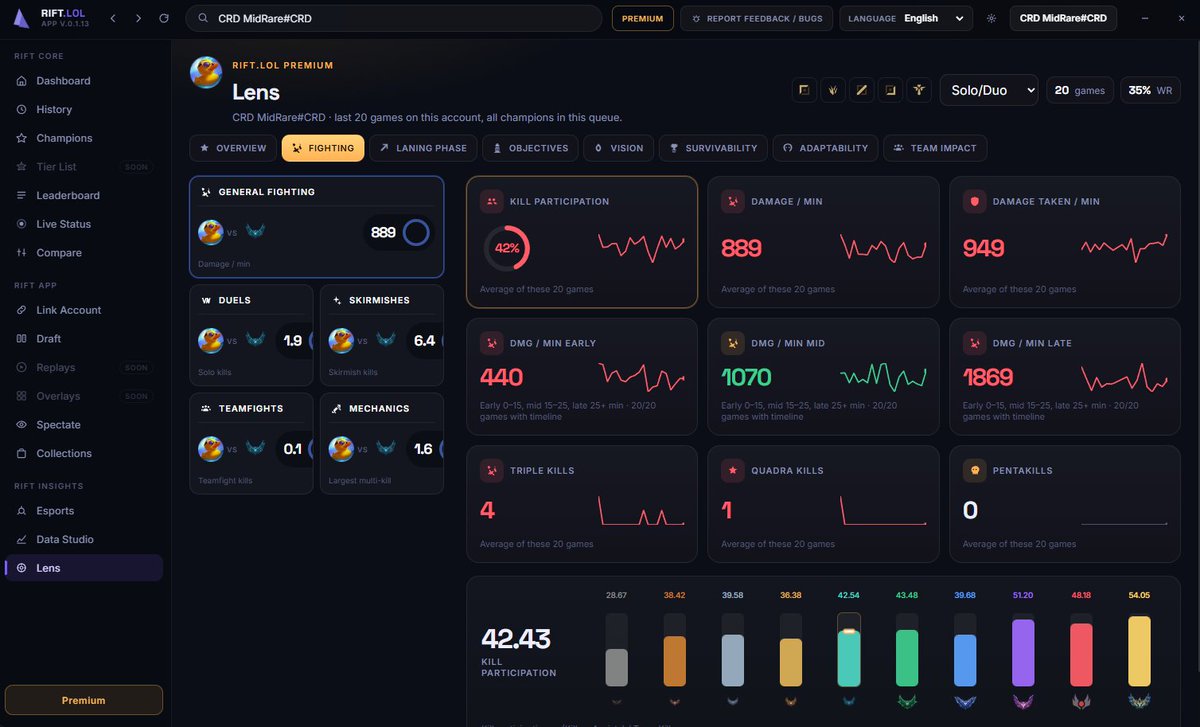Filter by bottom lane role icon

(890, 90)
